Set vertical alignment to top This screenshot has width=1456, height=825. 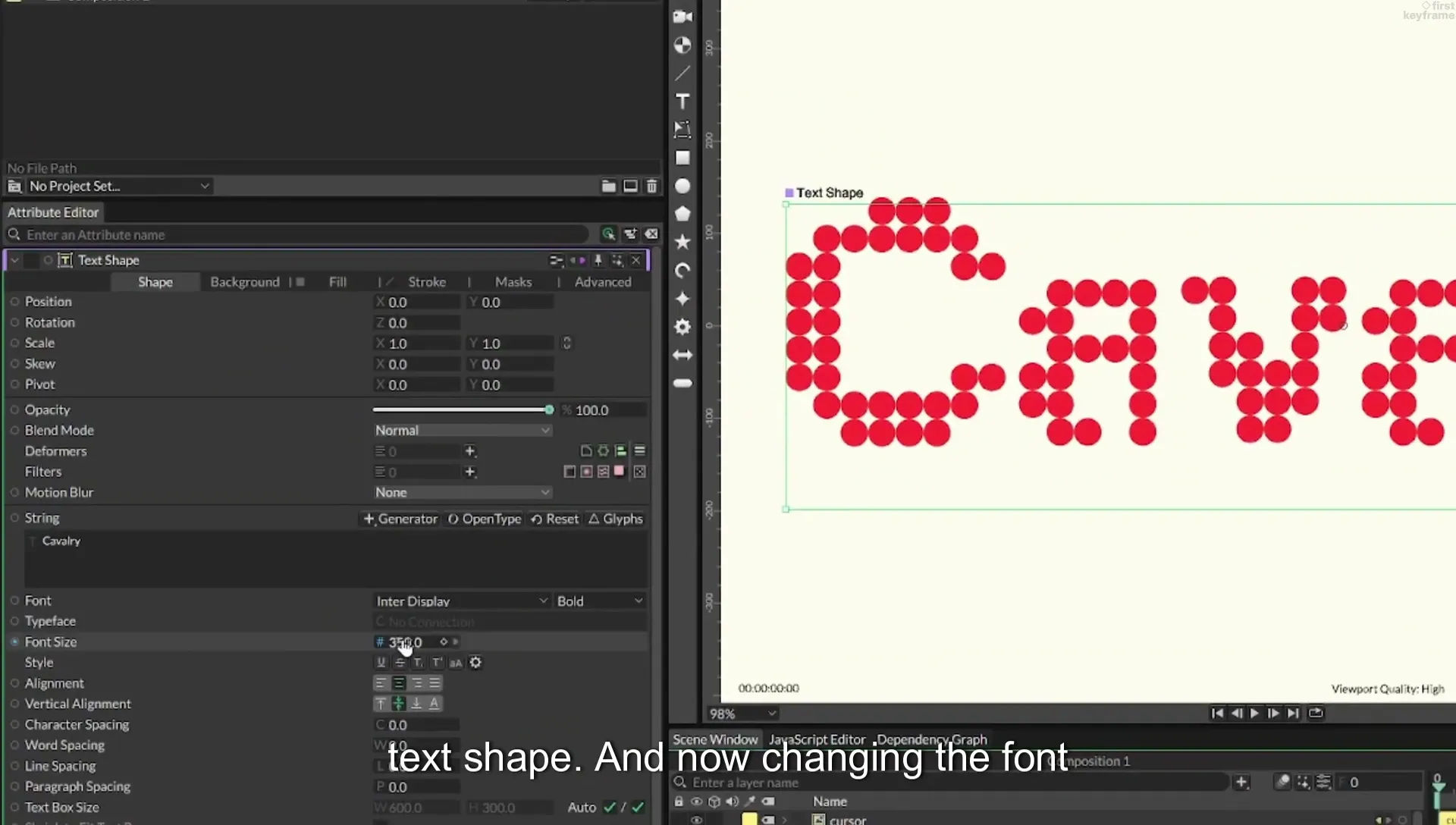tap(381, 704)
